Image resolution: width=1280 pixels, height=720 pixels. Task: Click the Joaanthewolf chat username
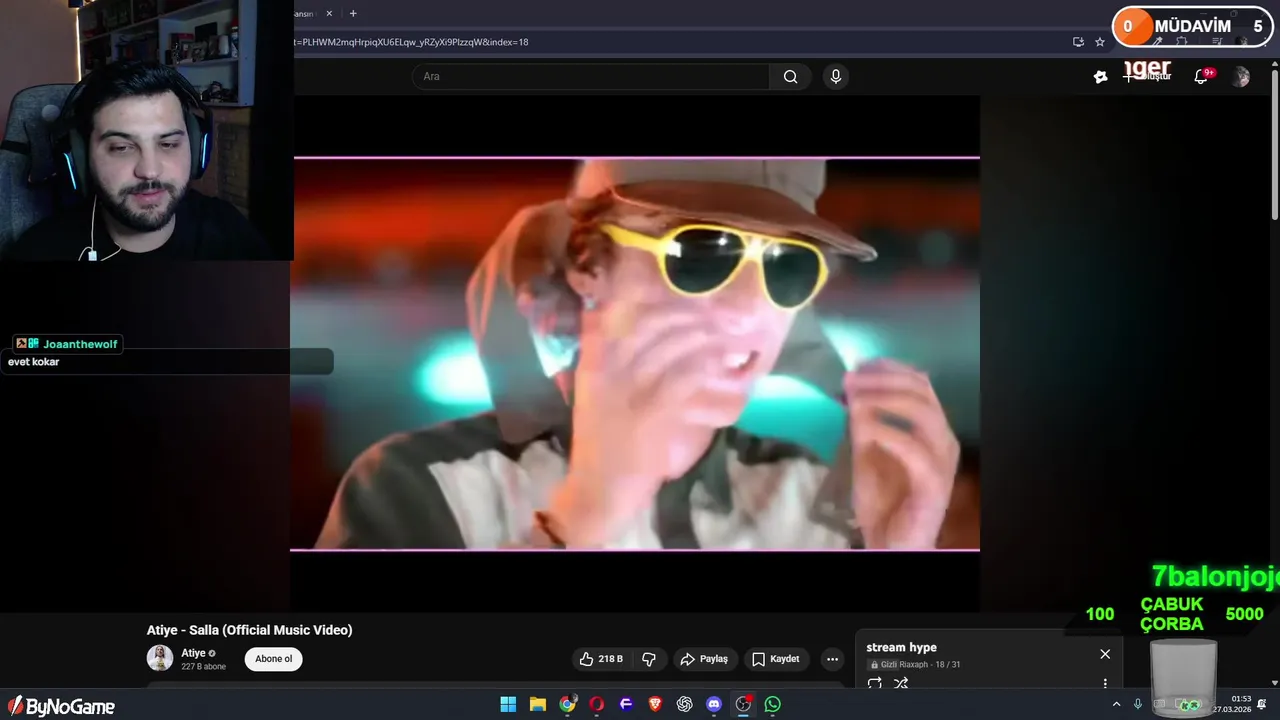(80, 344)
